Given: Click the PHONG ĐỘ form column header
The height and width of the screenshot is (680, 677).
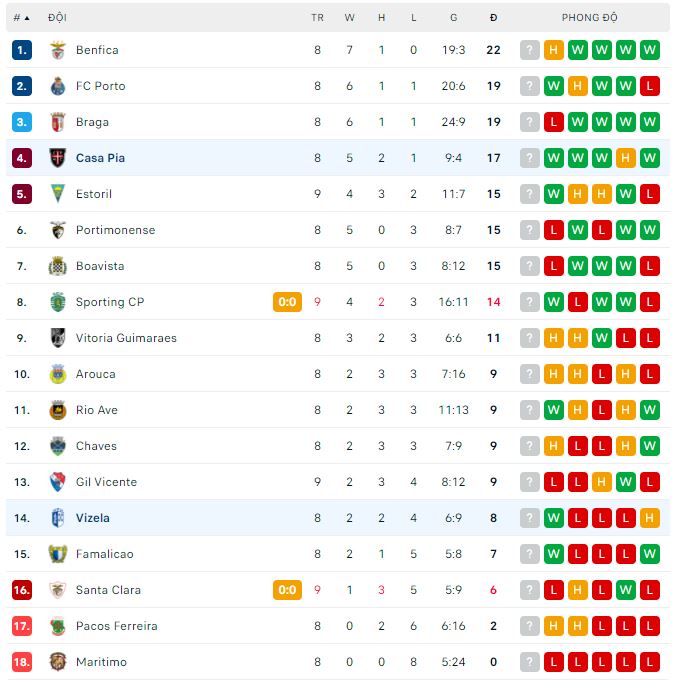Looking at the screenshot, I should pyautogui.click(x=589, y=17).
